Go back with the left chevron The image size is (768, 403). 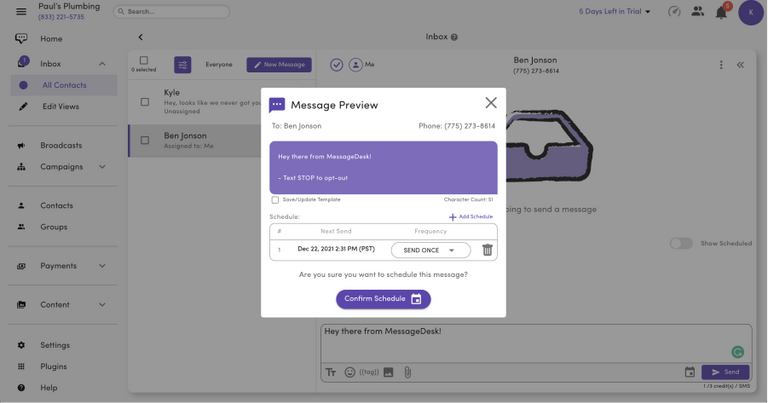point(141,37)
